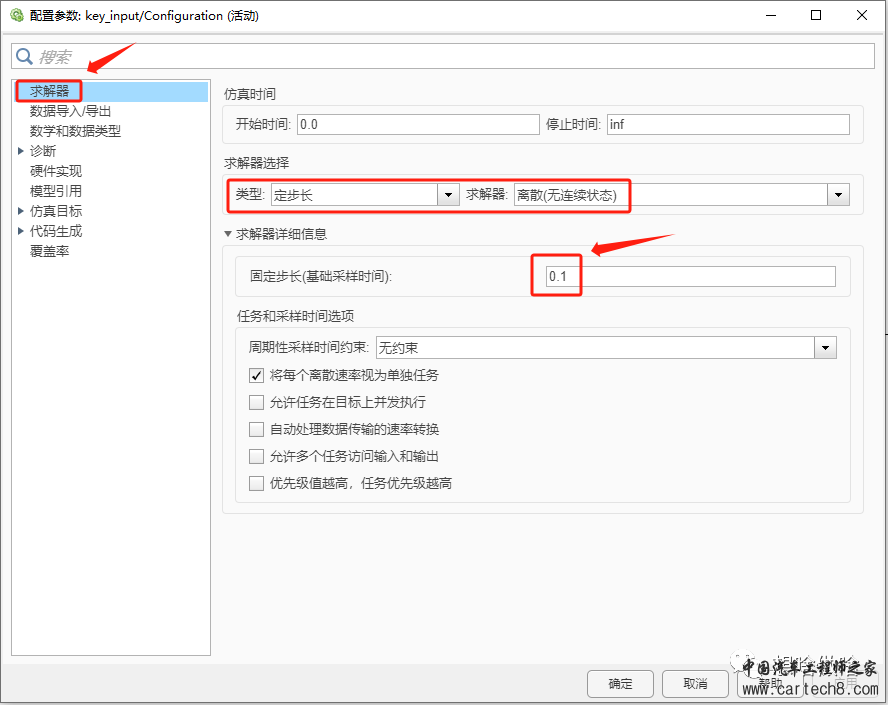Open the 求解器 solver dropdown arrow
Image resolution: width=888 pixels, height=705 pixels.
[838, 195]
